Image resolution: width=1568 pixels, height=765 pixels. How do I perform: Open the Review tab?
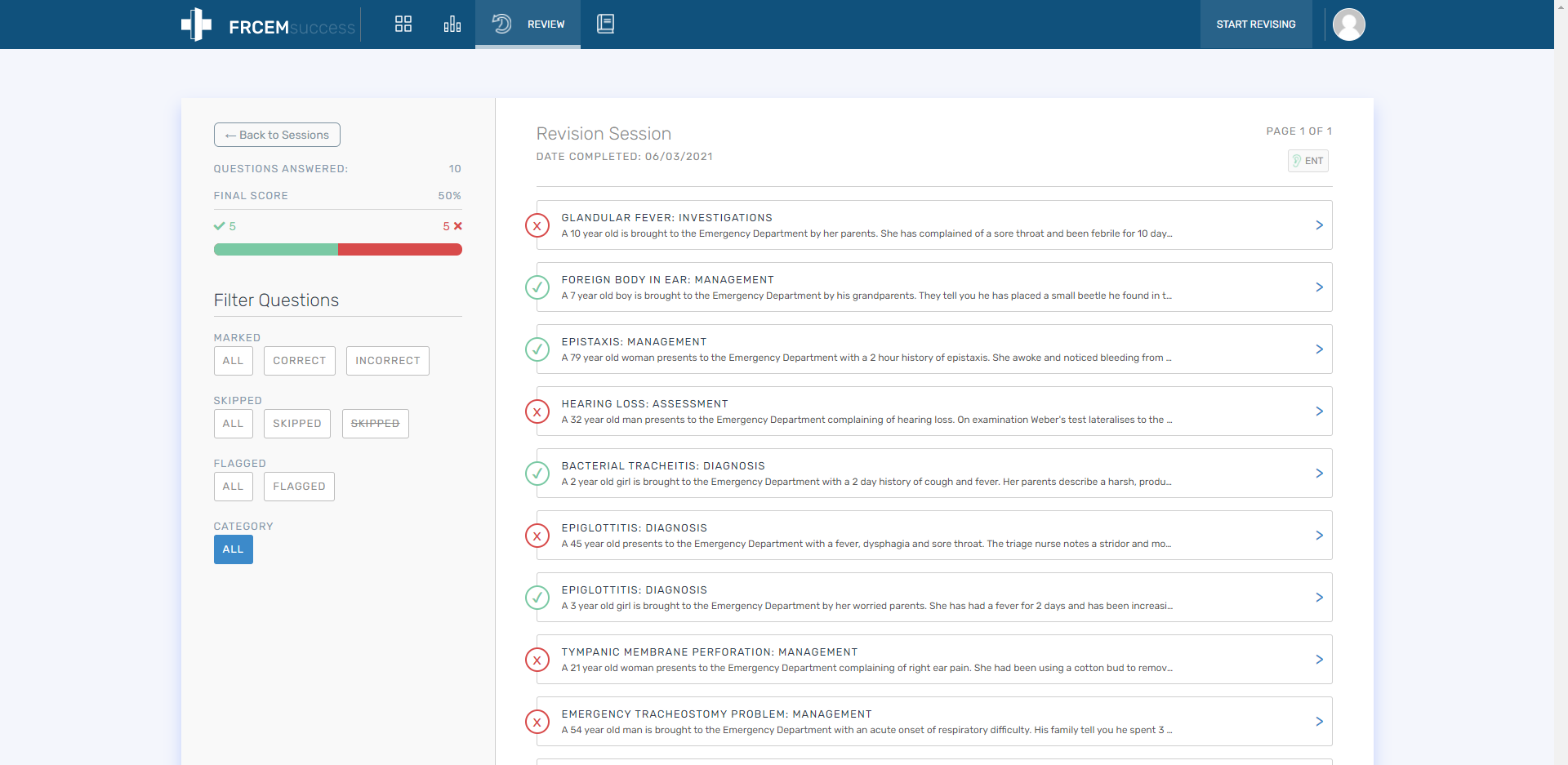click(528, 24)
